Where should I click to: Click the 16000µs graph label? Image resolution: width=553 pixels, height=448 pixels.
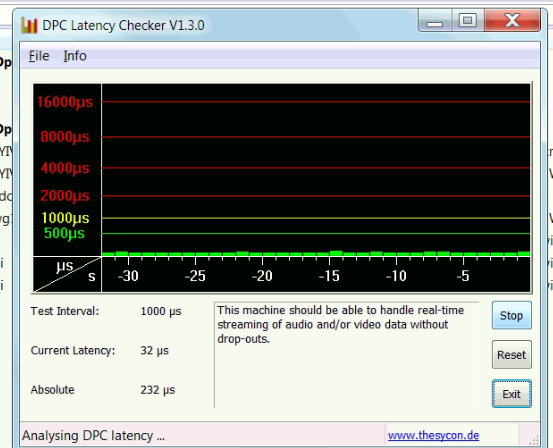[x=65, y=102]
